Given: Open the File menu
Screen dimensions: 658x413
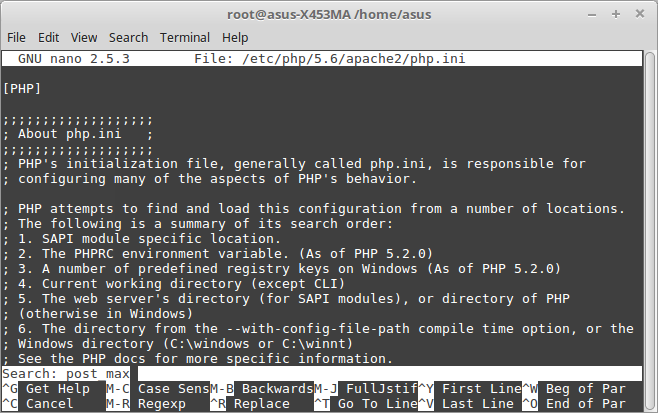Looking at the screenshot, I should click(x=16, y=37).
